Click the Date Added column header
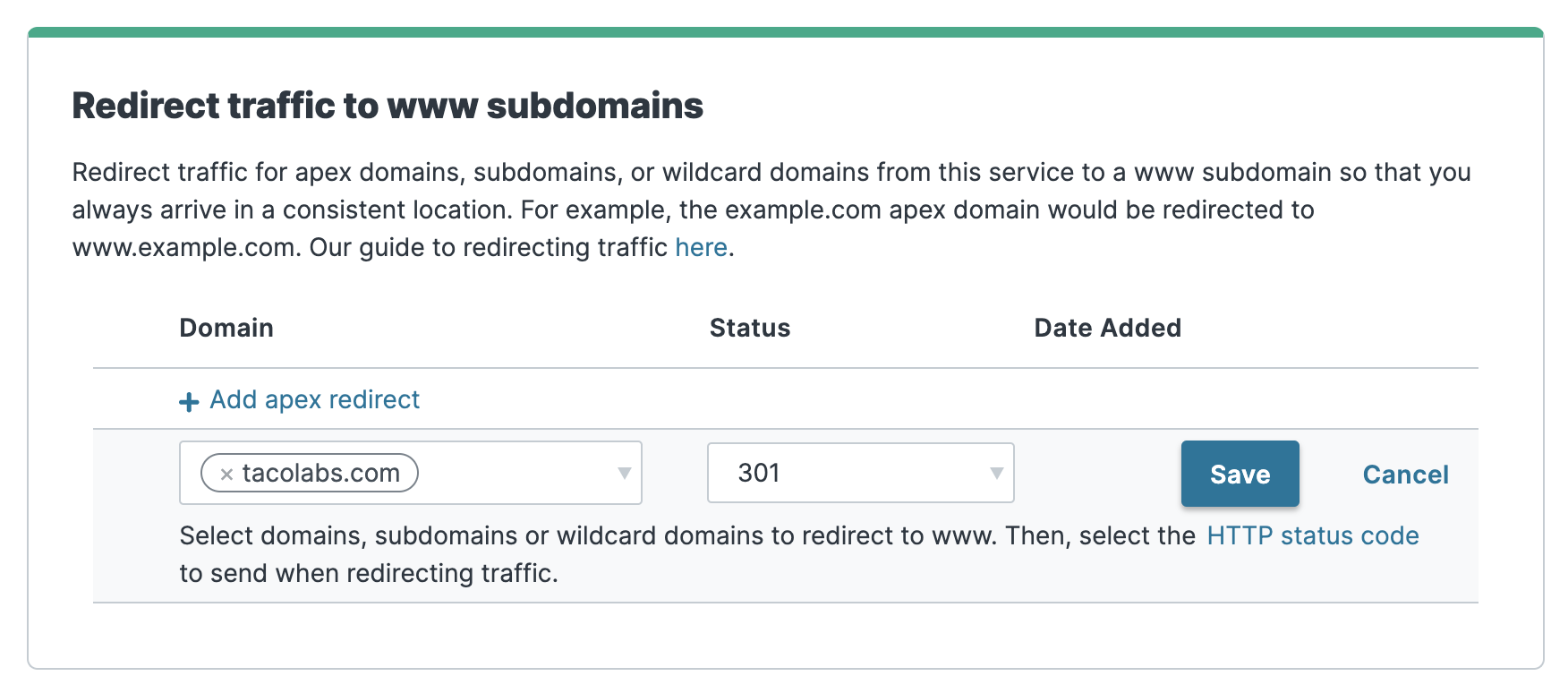The height and width of the screenshot is (693, 1568). coord(1107,328)
